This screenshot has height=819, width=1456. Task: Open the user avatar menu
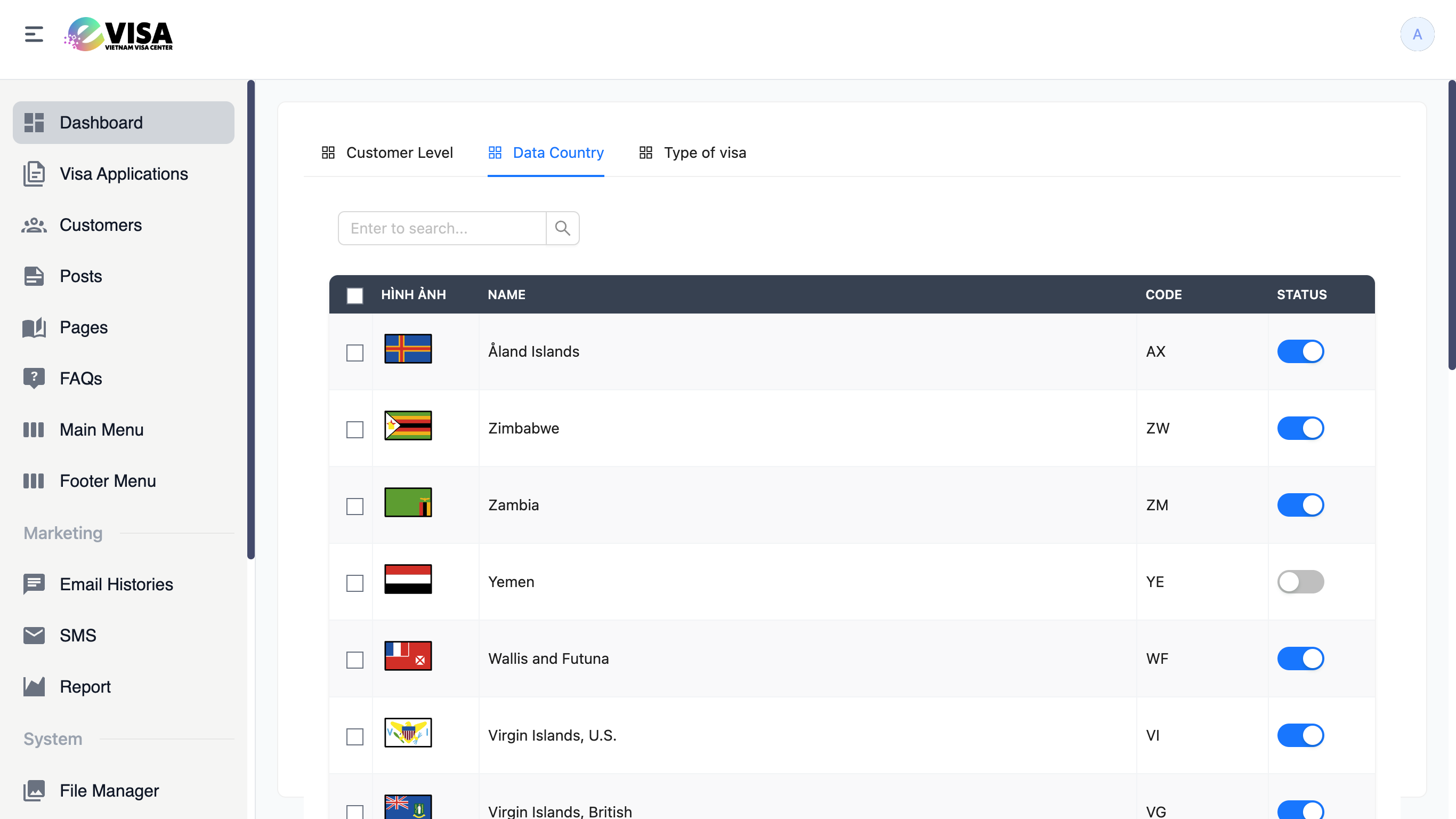point(1417,35)
